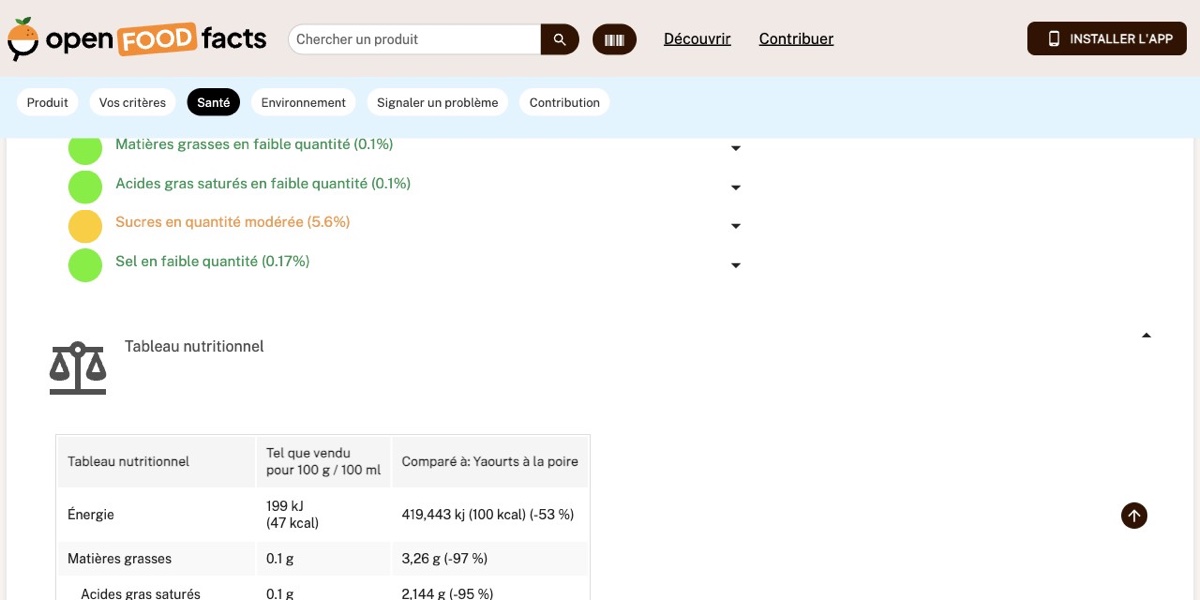Click the yellow dot beside Sucres
The width and height of the screenshot is (1200, 600).
pyautogui.click(x=85, y=226)
